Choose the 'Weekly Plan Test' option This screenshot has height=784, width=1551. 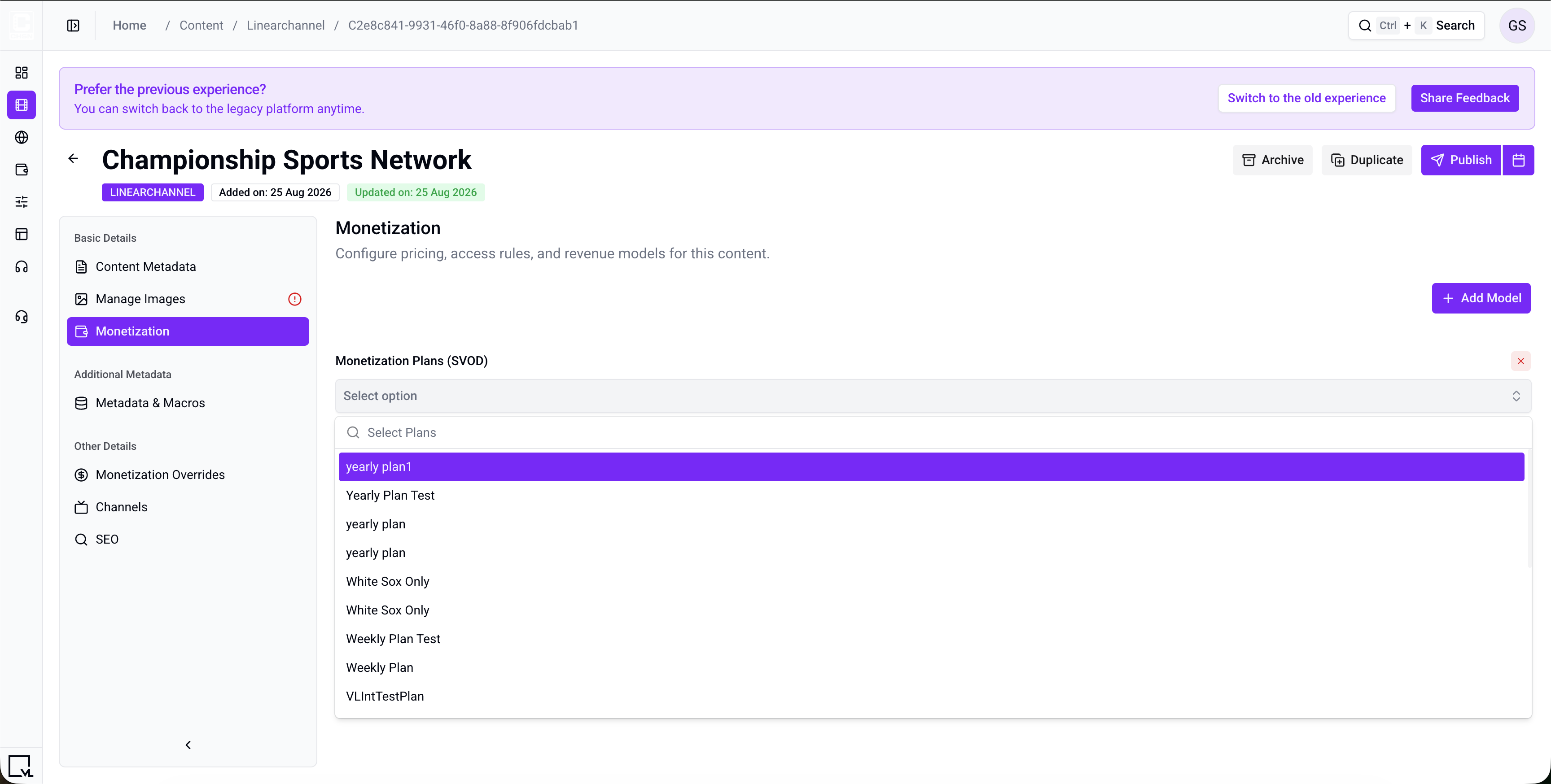coord(931,639)
